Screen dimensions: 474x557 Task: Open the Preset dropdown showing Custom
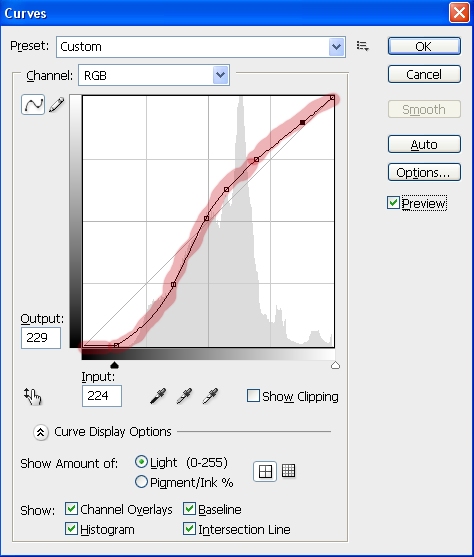201,47
